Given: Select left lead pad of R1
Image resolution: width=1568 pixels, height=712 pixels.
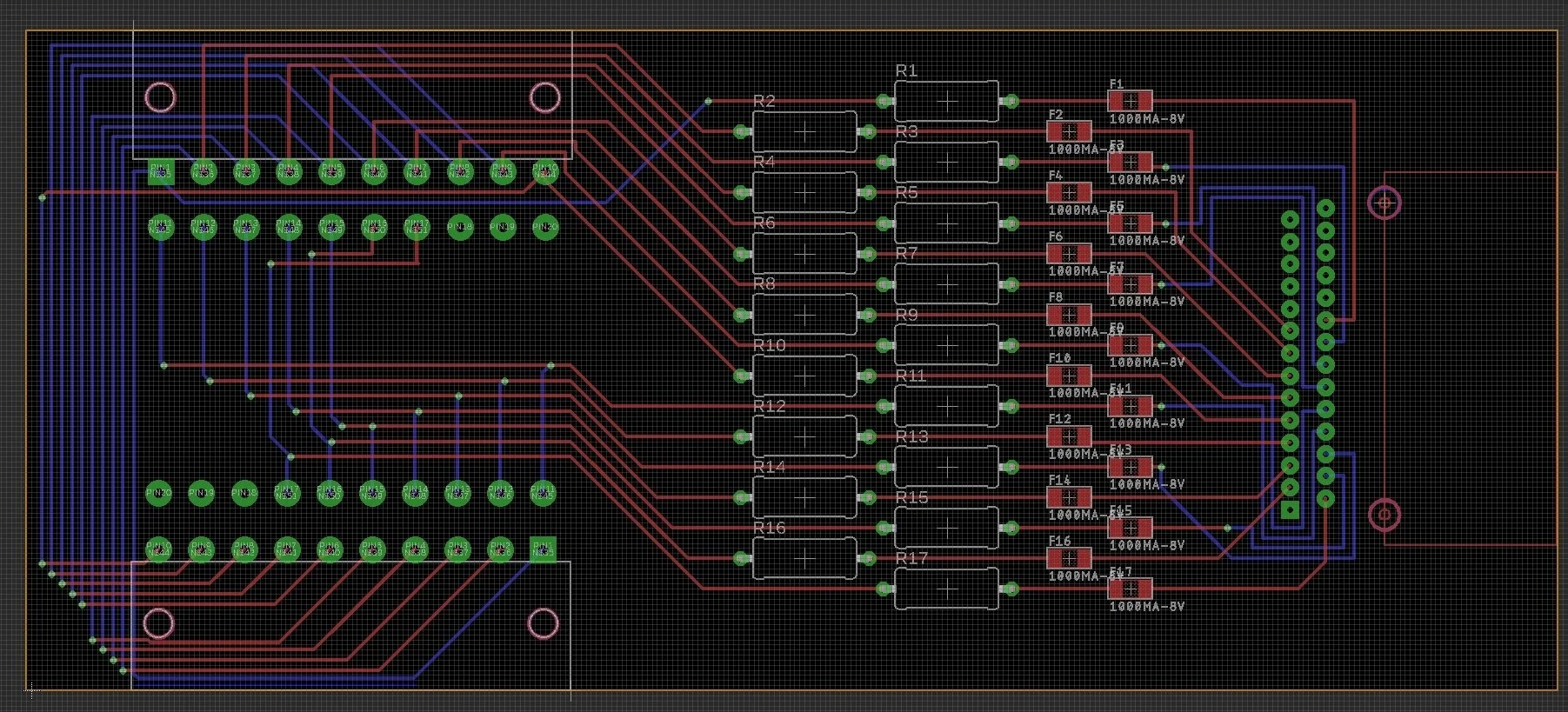Looking at the screenshot, I should [884, 102].
